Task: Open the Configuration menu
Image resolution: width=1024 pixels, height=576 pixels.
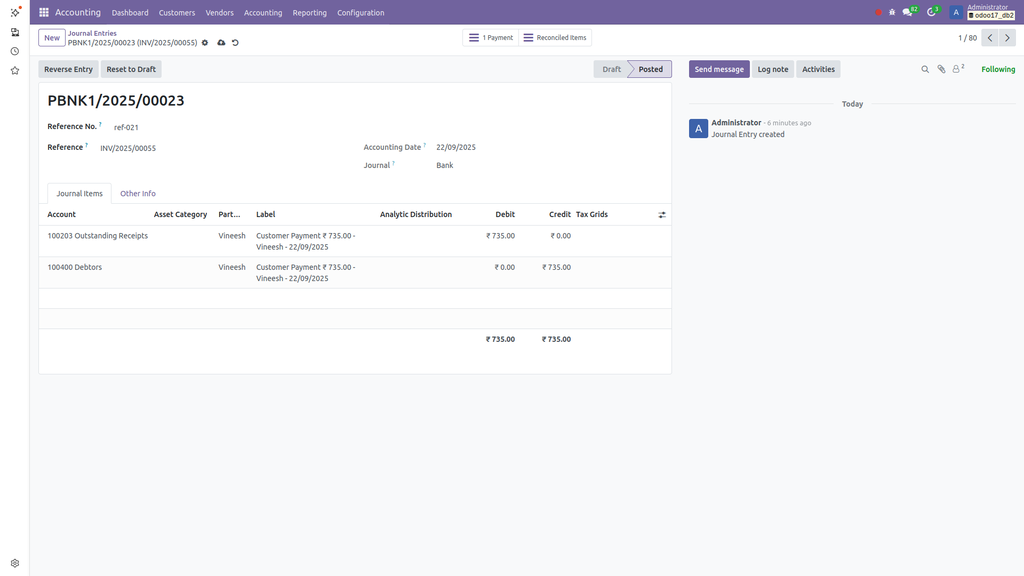Action: 360,13
